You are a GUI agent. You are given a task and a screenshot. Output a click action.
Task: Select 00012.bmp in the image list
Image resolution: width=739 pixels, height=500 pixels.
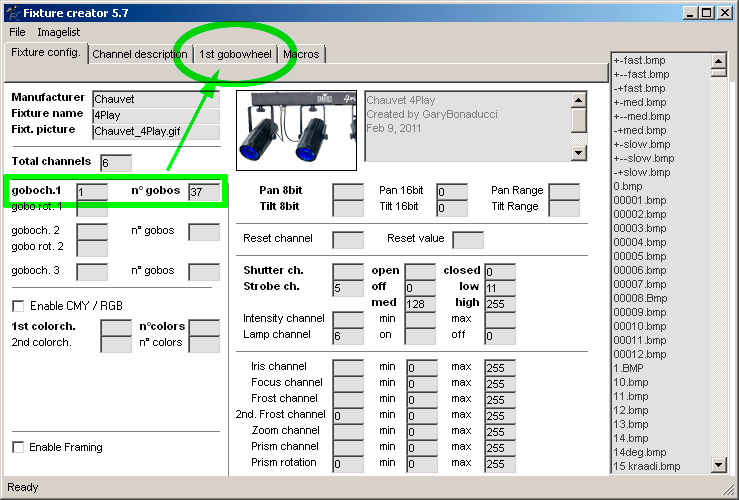pyautogui.click(x=640, y=354)
